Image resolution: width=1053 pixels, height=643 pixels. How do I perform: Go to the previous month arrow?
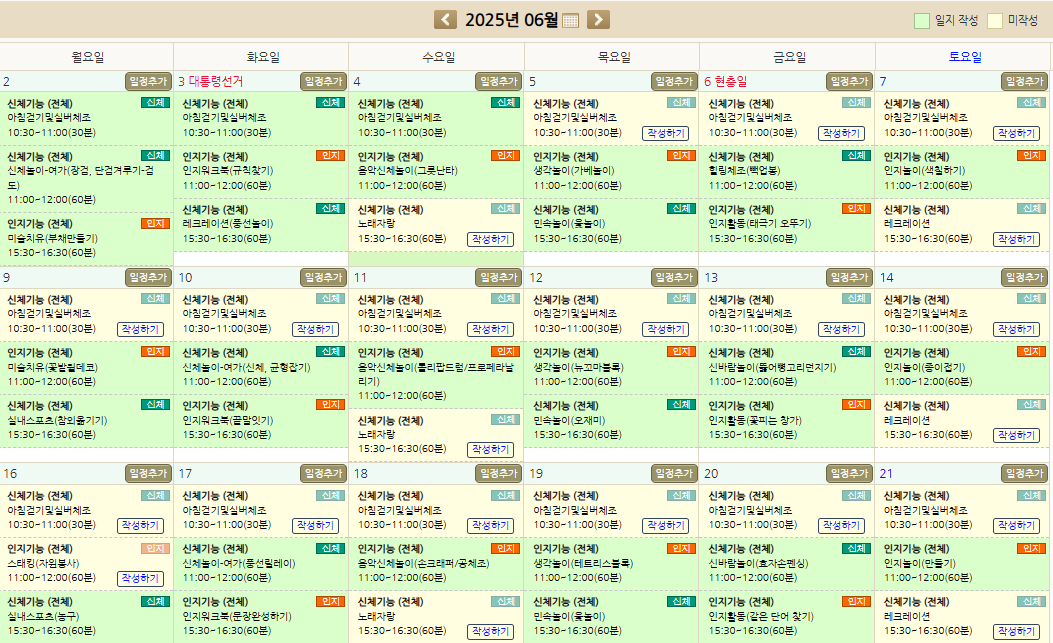[446, 20]
